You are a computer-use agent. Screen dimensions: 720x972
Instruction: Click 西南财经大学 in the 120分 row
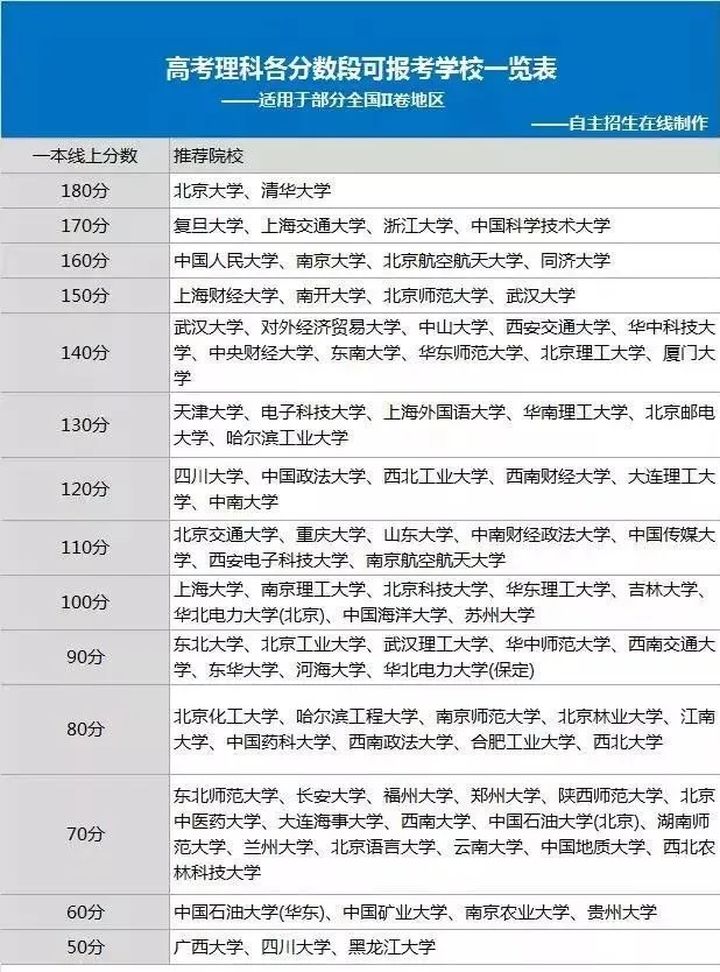click(558, 476)
